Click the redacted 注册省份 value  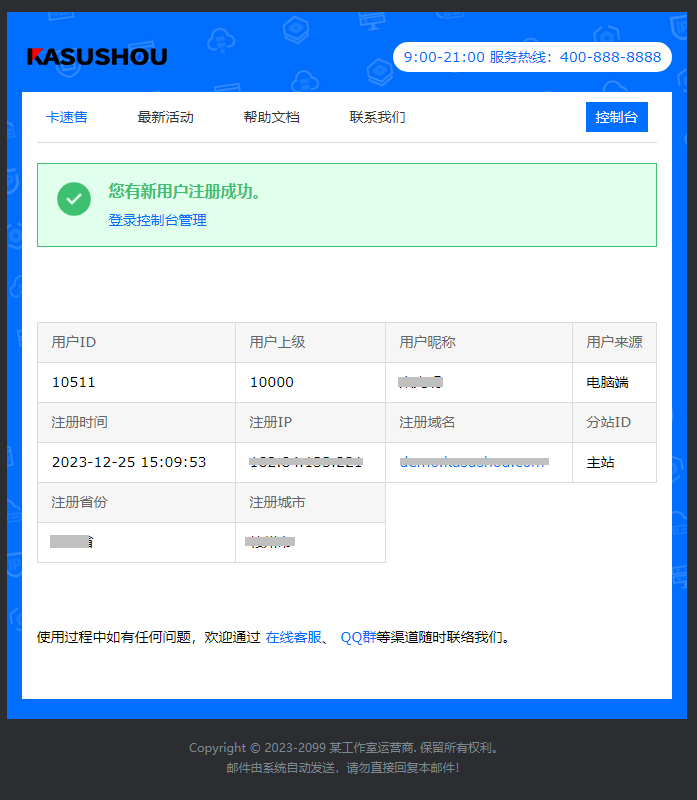pyautogui.click(x=71, y=542)
